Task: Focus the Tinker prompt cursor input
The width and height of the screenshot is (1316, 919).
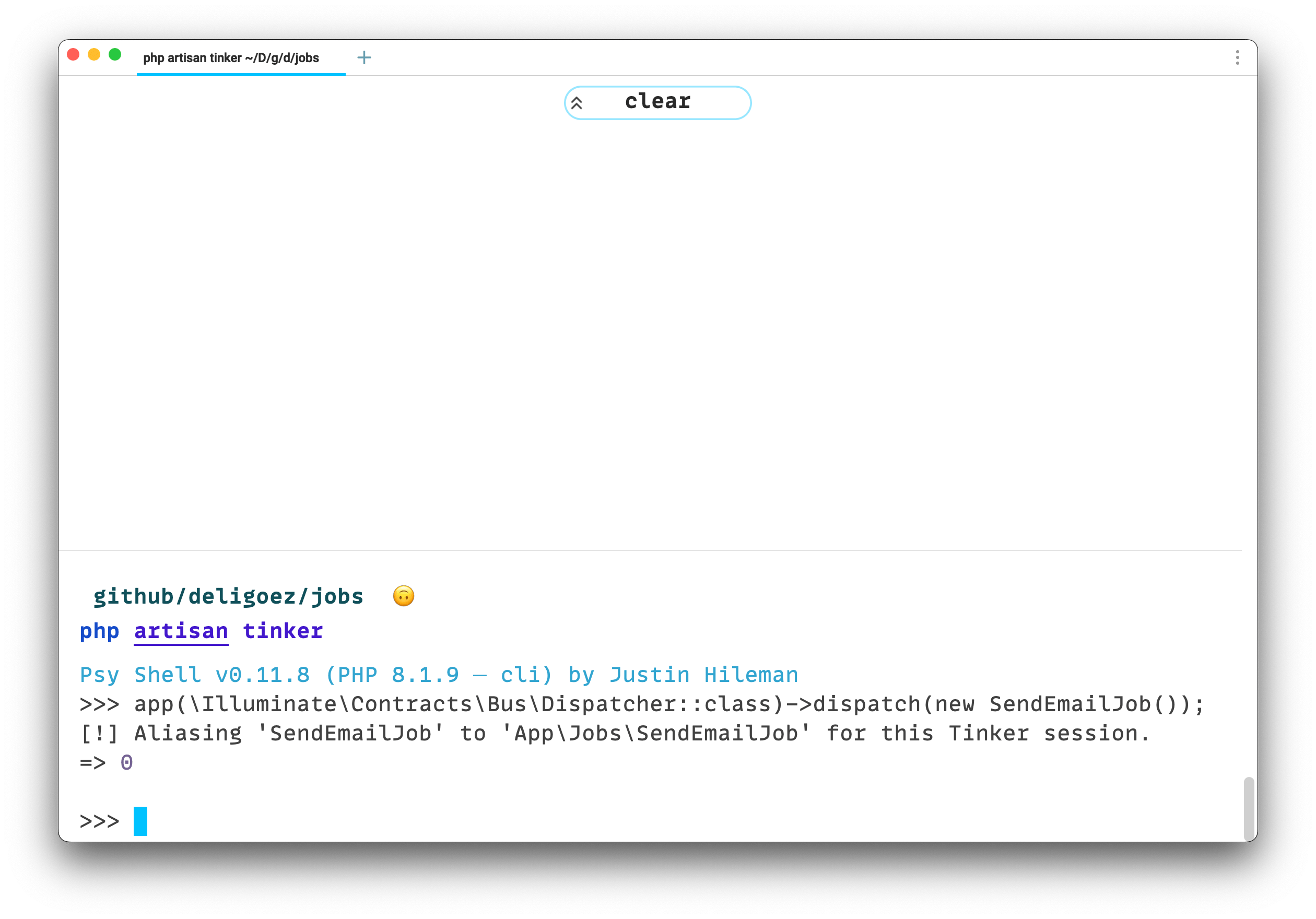Action: click(x=140, y=821)
